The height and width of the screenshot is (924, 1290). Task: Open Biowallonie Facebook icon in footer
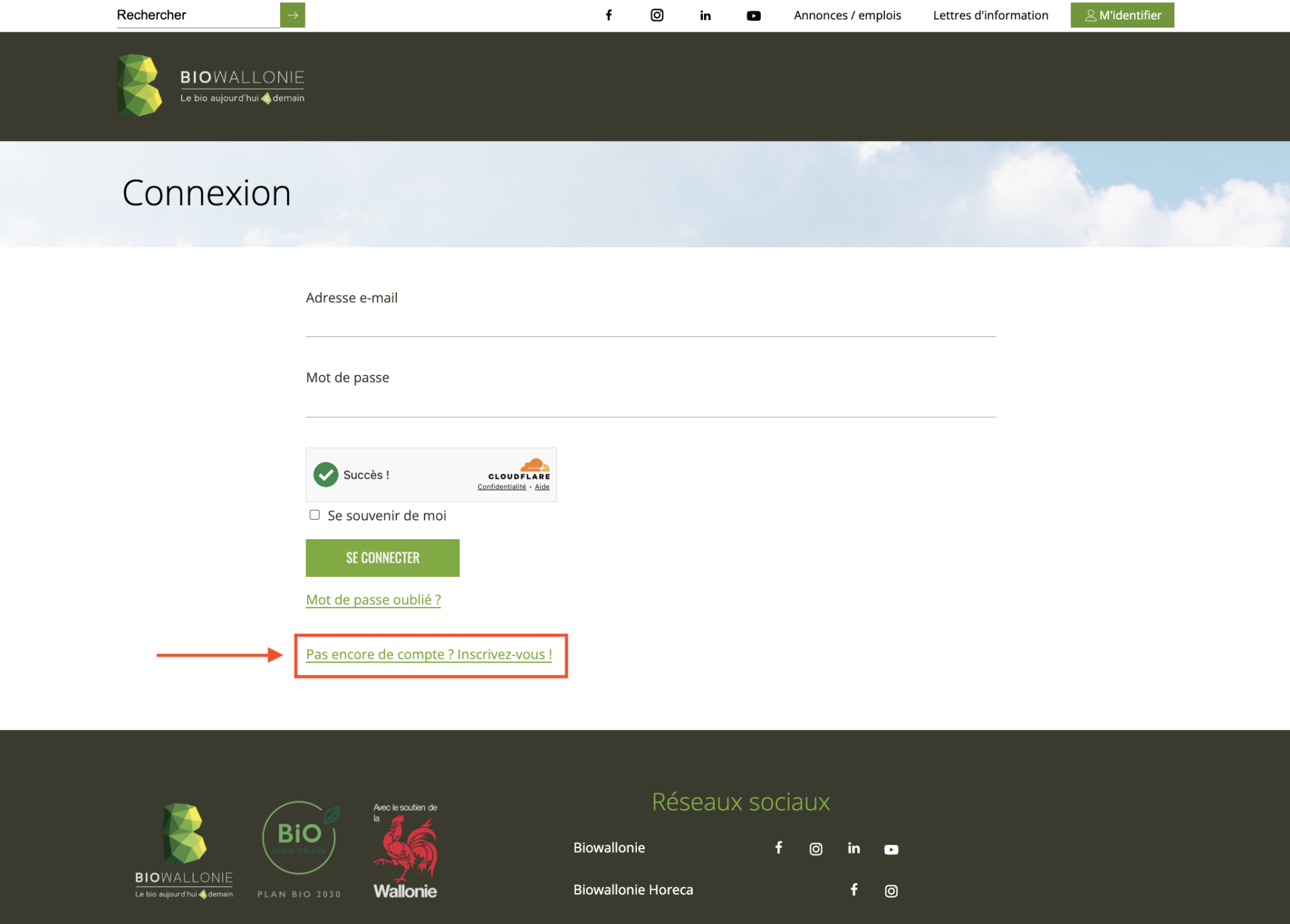pos(779,847)
